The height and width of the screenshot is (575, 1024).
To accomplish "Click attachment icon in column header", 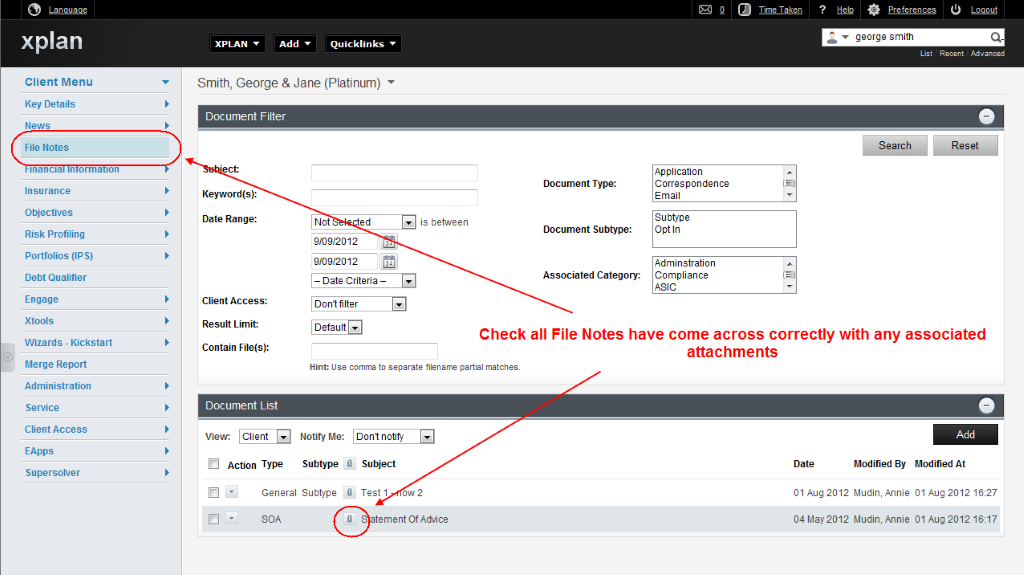I will (350, 464).
